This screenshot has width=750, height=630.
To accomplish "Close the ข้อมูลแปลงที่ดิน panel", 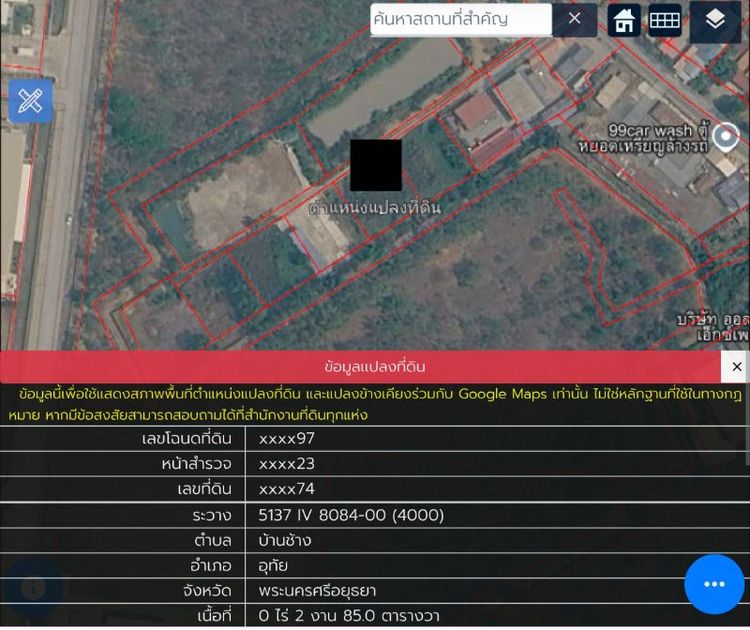I will tap(737, 367).
